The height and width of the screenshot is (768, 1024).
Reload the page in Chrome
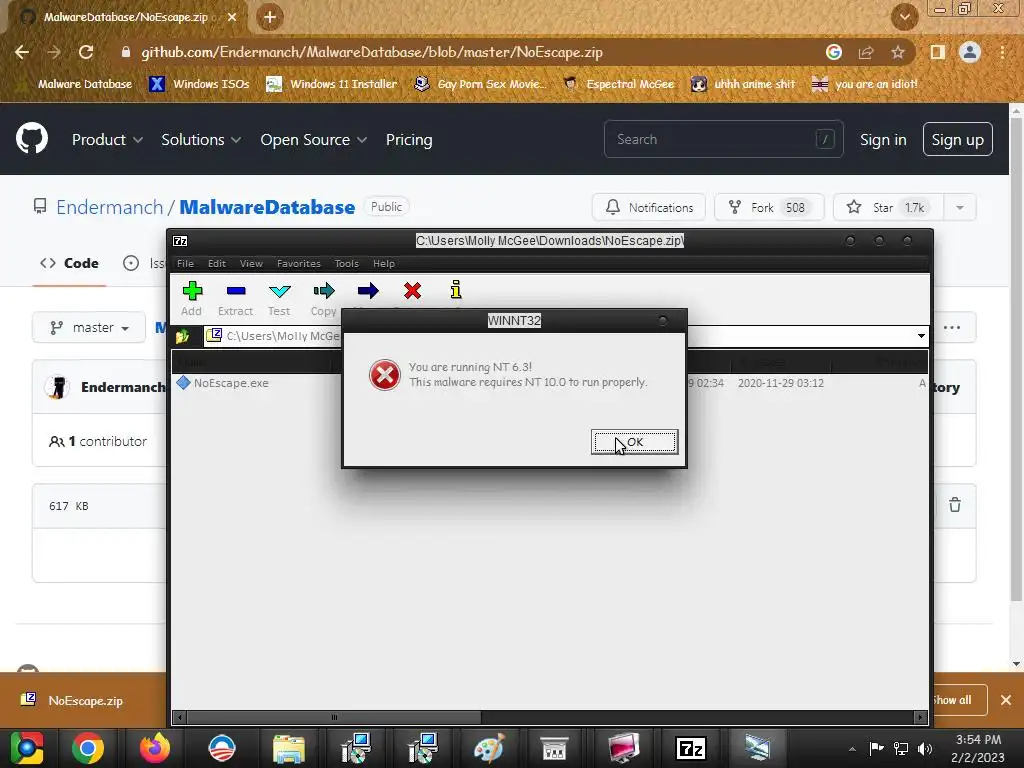[x=86, y=52]
